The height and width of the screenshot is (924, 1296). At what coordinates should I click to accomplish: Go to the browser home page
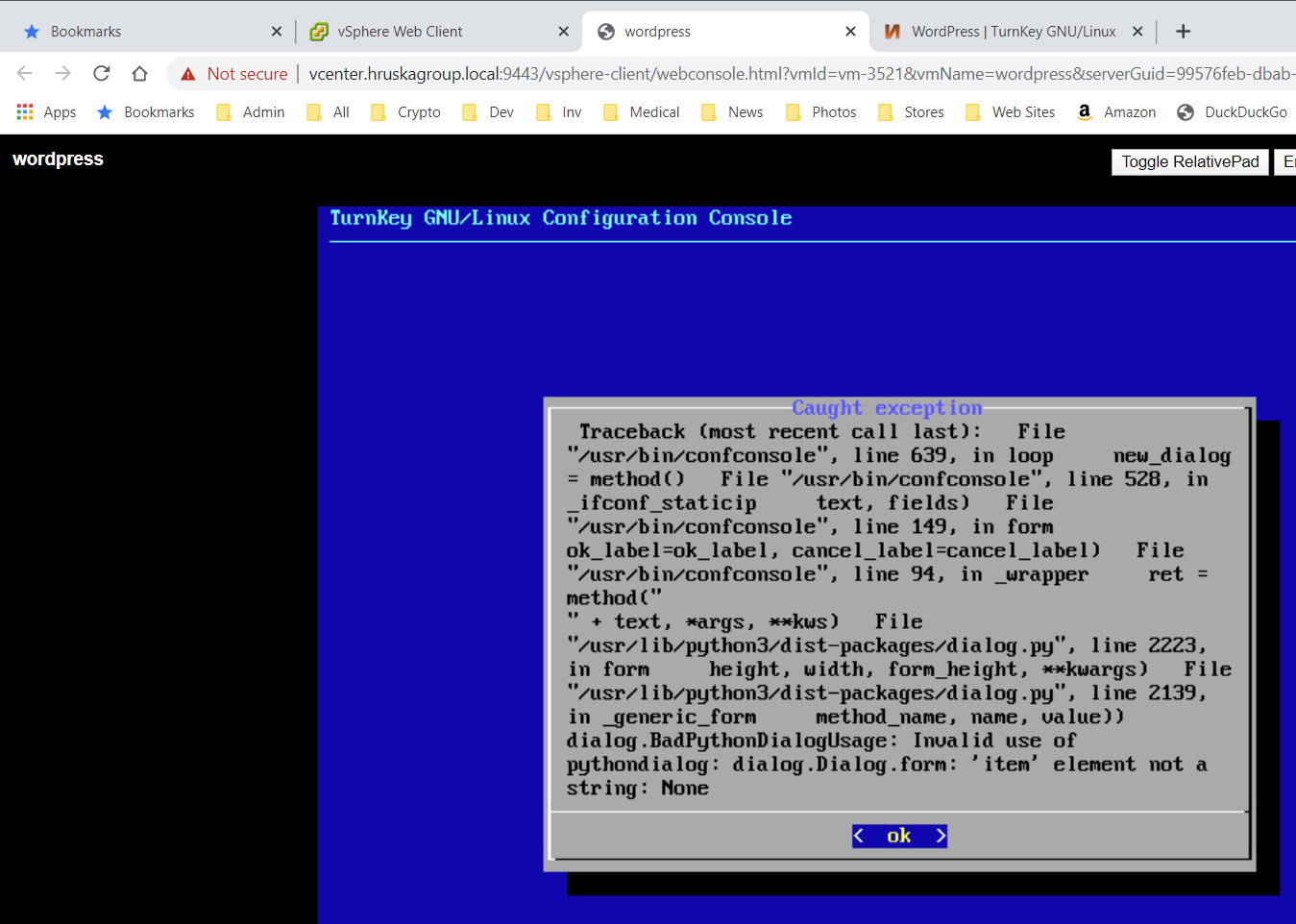(x=139, y=73)
